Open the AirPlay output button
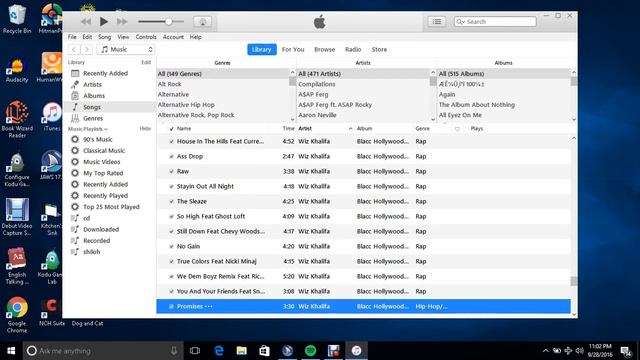This screenshot has width=640, height=360. (202, 22)
